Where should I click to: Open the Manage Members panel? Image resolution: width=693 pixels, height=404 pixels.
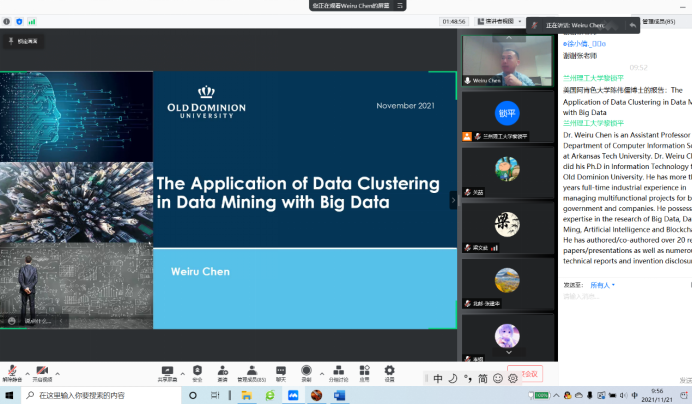[x=251, y=371]
